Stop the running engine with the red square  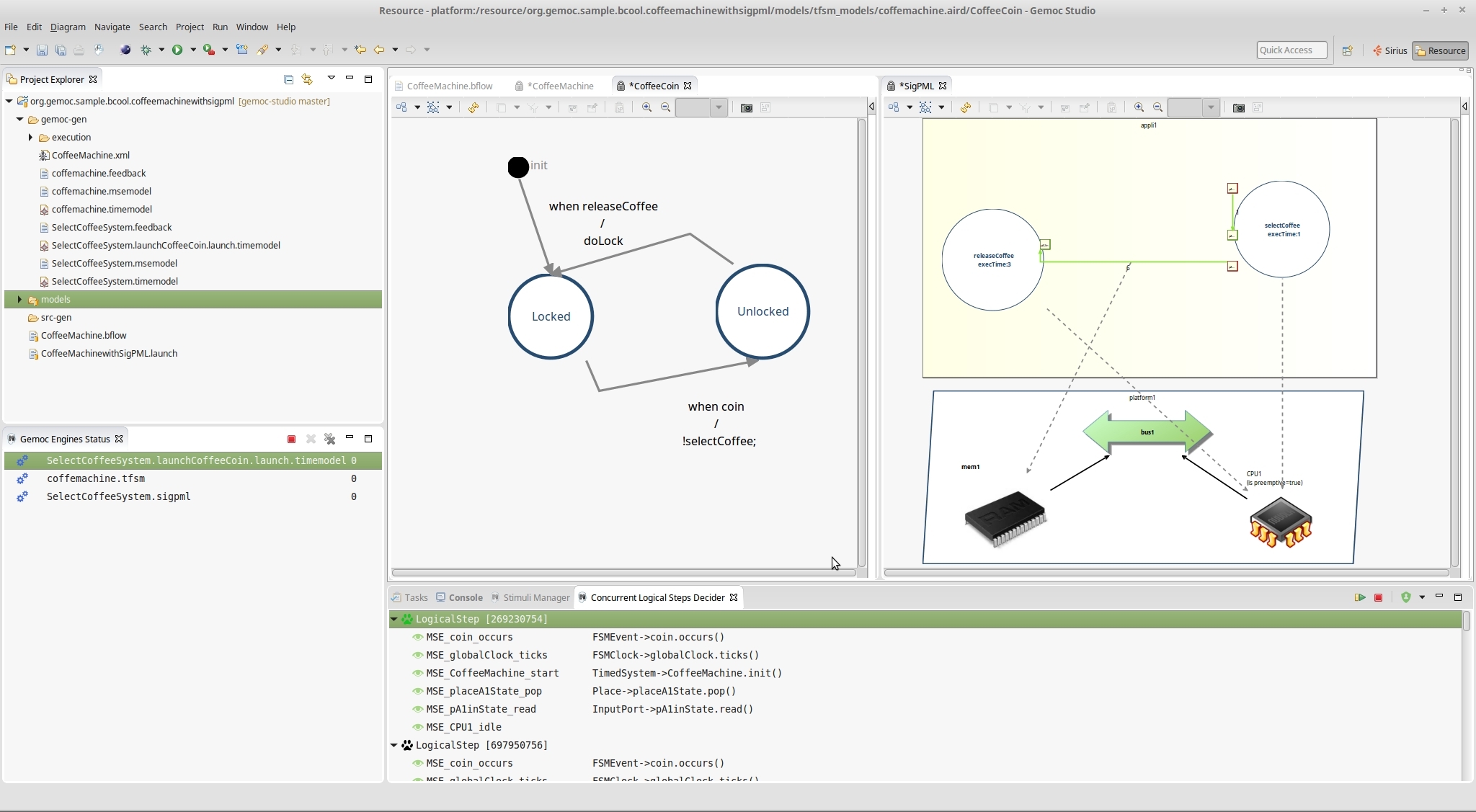pyautogui.click(x=291, y=439)
